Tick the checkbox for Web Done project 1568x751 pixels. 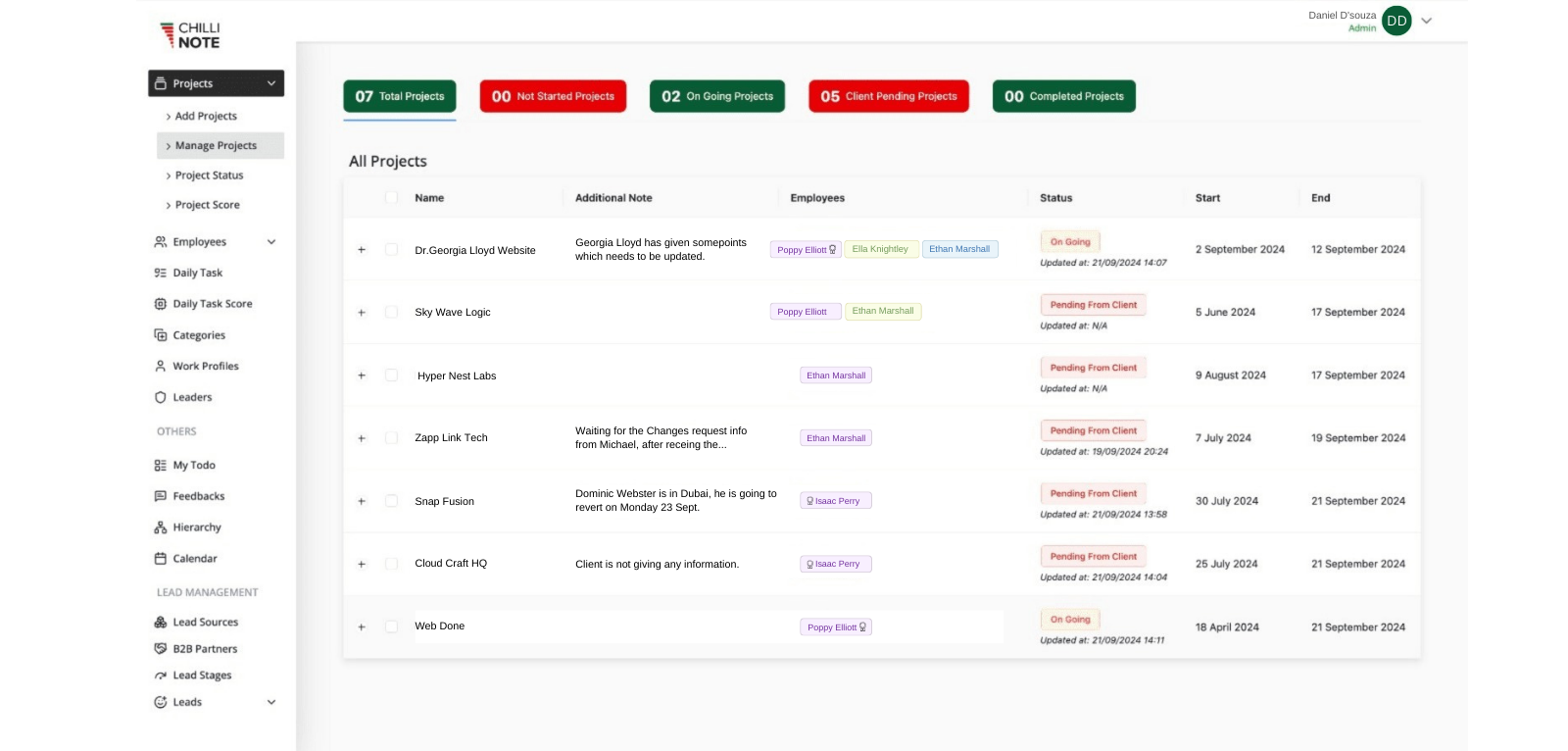click(392, 626)
